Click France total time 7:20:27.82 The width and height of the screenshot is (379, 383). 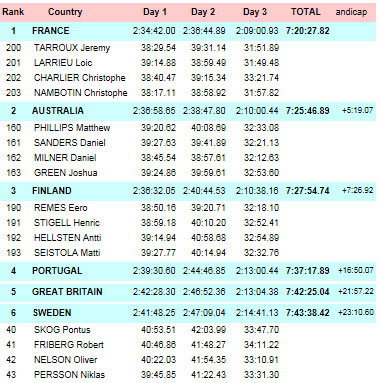click(307, 31)
